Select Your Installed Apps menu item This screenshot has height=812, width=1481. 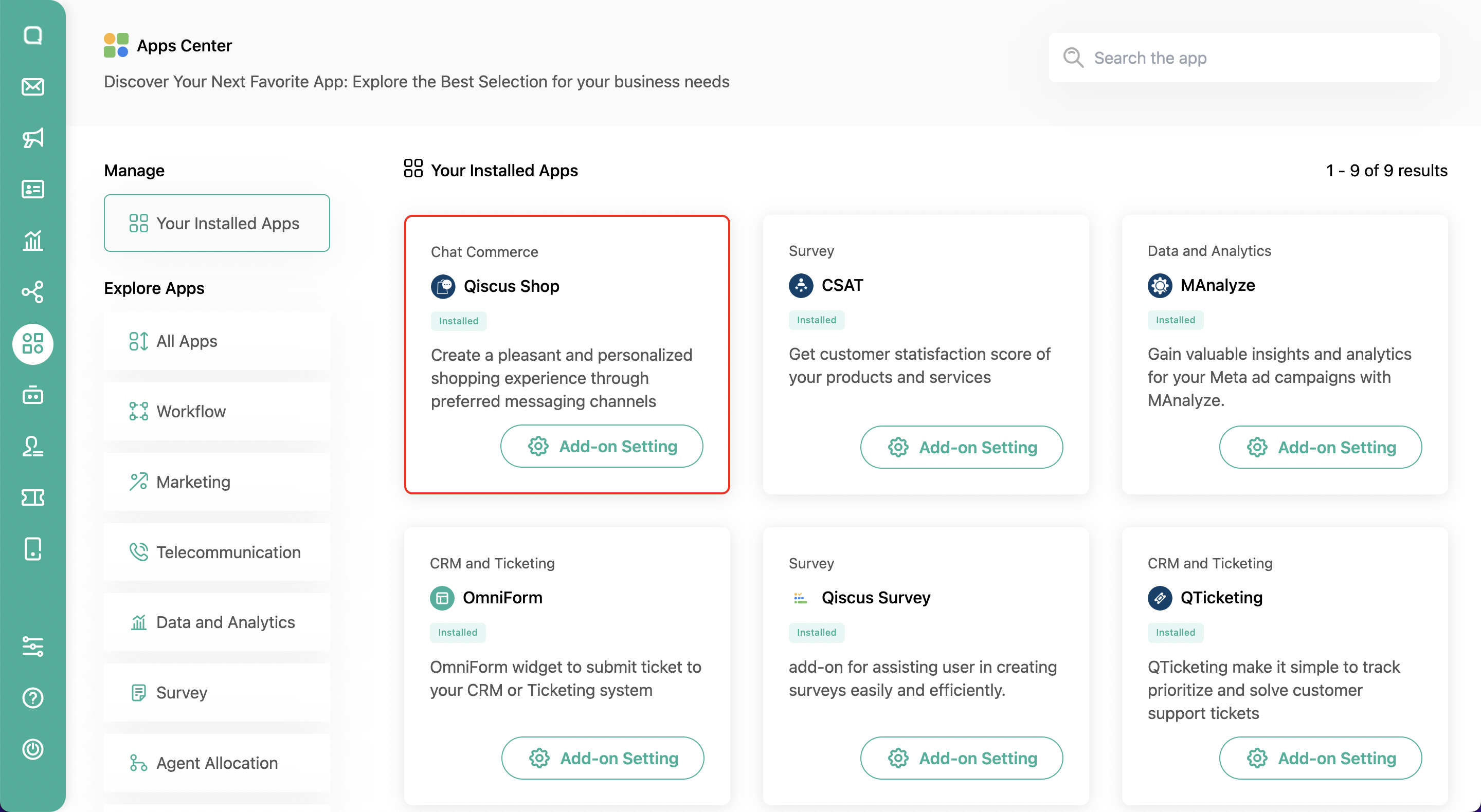[x=216, y=223]
